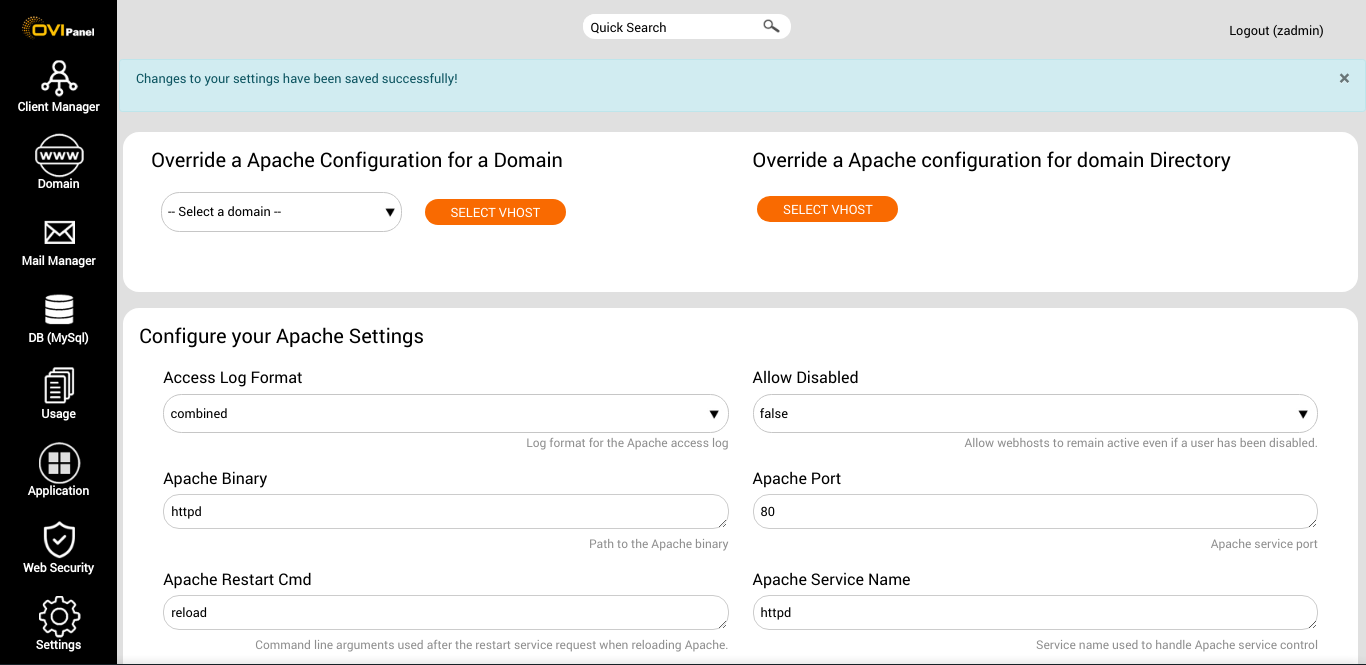
Task: Click the 'Apache Service Name' label
Action: 831,580
